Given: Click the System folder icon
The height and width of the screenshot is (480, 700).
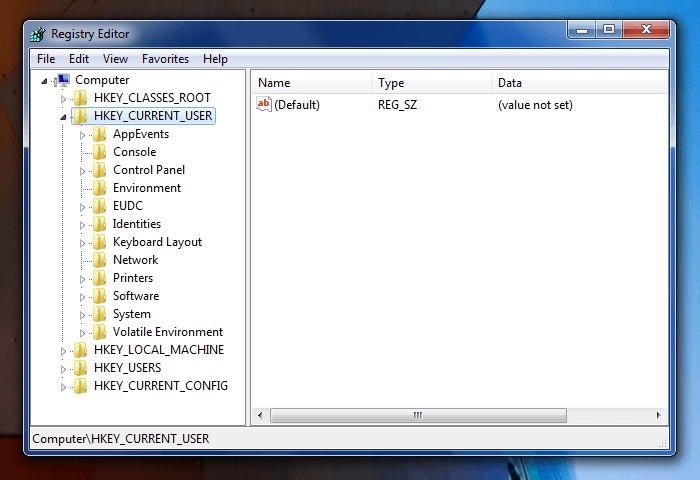Looking at the screenshot, I should (x=99, y=314).
